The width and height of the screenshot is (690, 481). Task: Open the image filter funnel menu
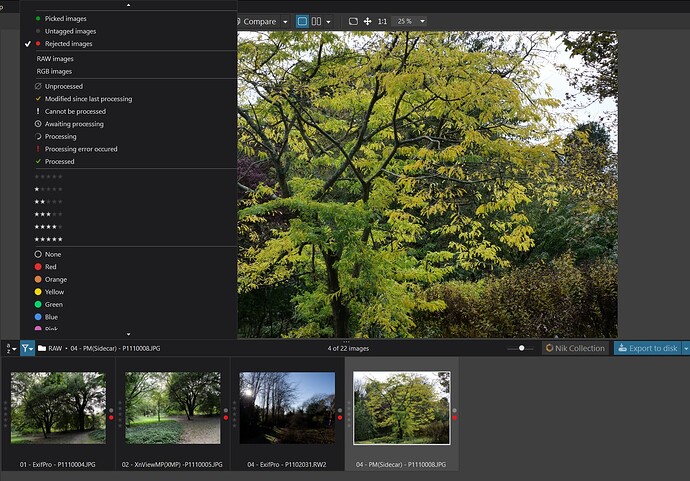coord(27,349)
